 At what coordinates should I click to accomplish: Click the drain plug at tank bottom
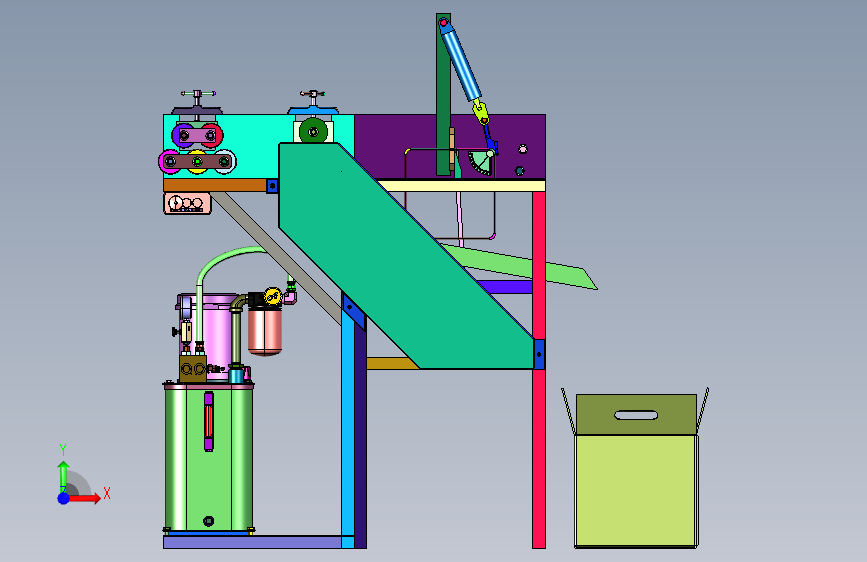click(208, 521)
